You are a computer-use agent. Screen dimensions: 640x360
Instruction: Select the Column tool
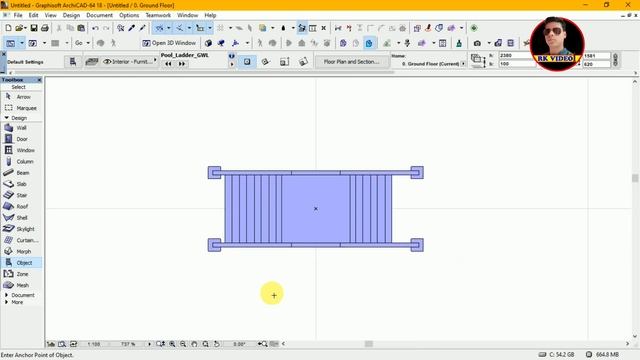(x=21, y=162)
